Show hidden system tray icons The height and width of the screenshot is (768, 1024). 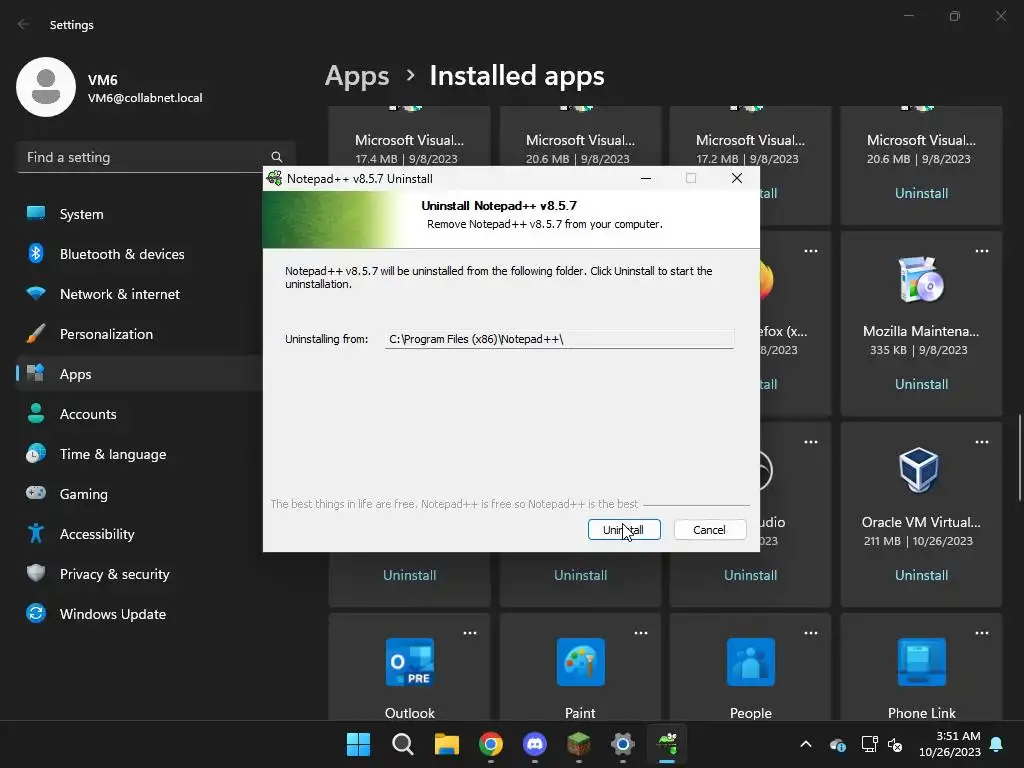click(x=806, y=744)
